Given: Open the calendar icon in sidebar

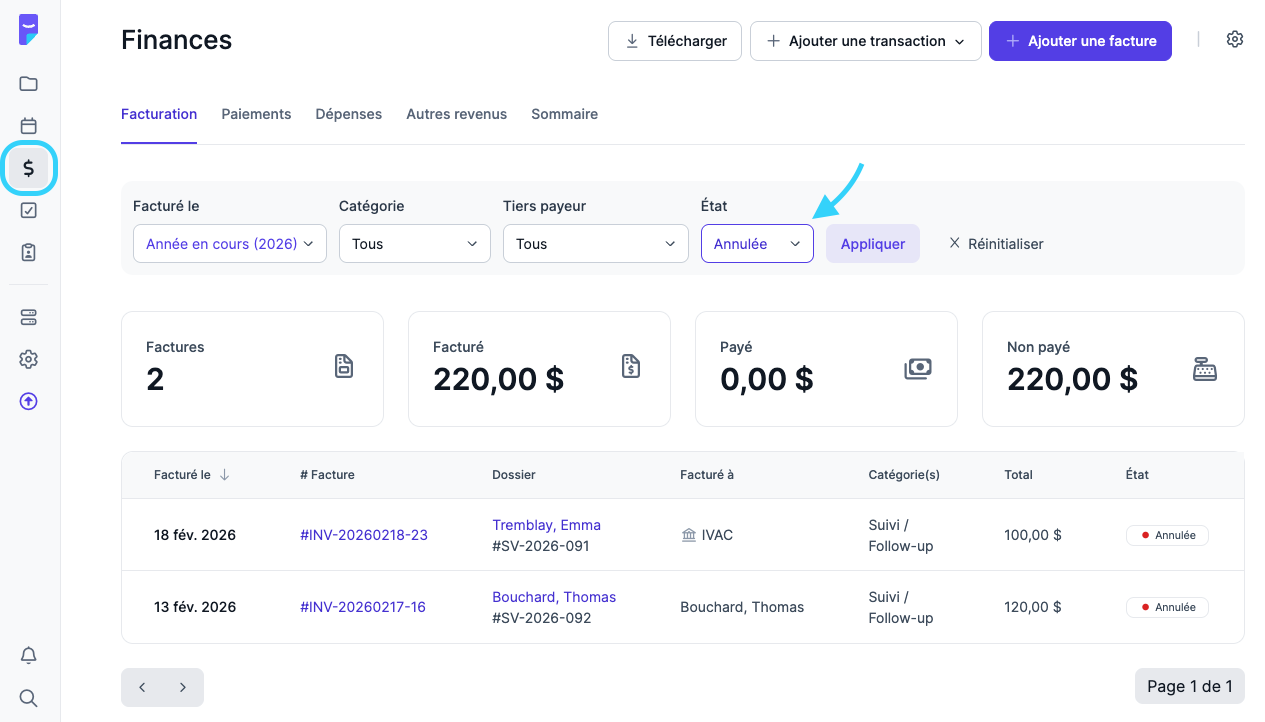Looking at the screenshot, I should tap(29, 126).
